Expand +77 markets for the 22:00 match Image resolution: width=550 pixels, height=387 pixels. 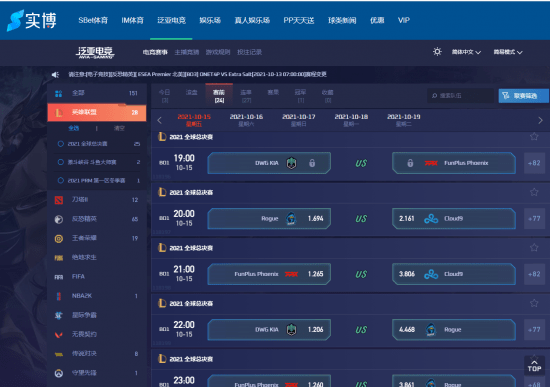[x=534, y=329]
